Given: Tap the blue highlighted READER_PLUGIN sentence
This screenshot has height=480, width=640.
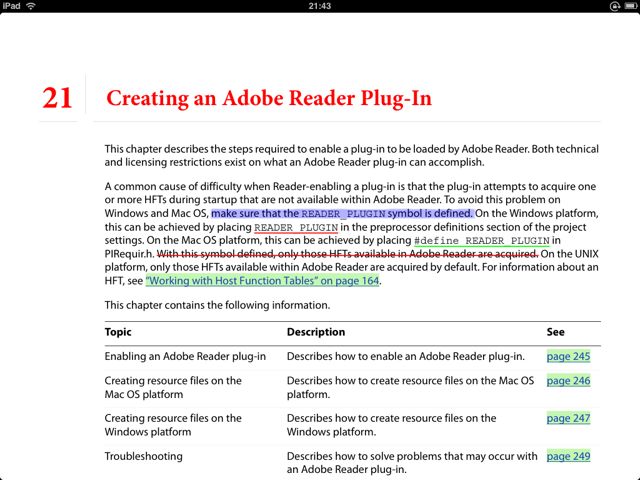Looking at the screenshot, I should click(342, 213).
